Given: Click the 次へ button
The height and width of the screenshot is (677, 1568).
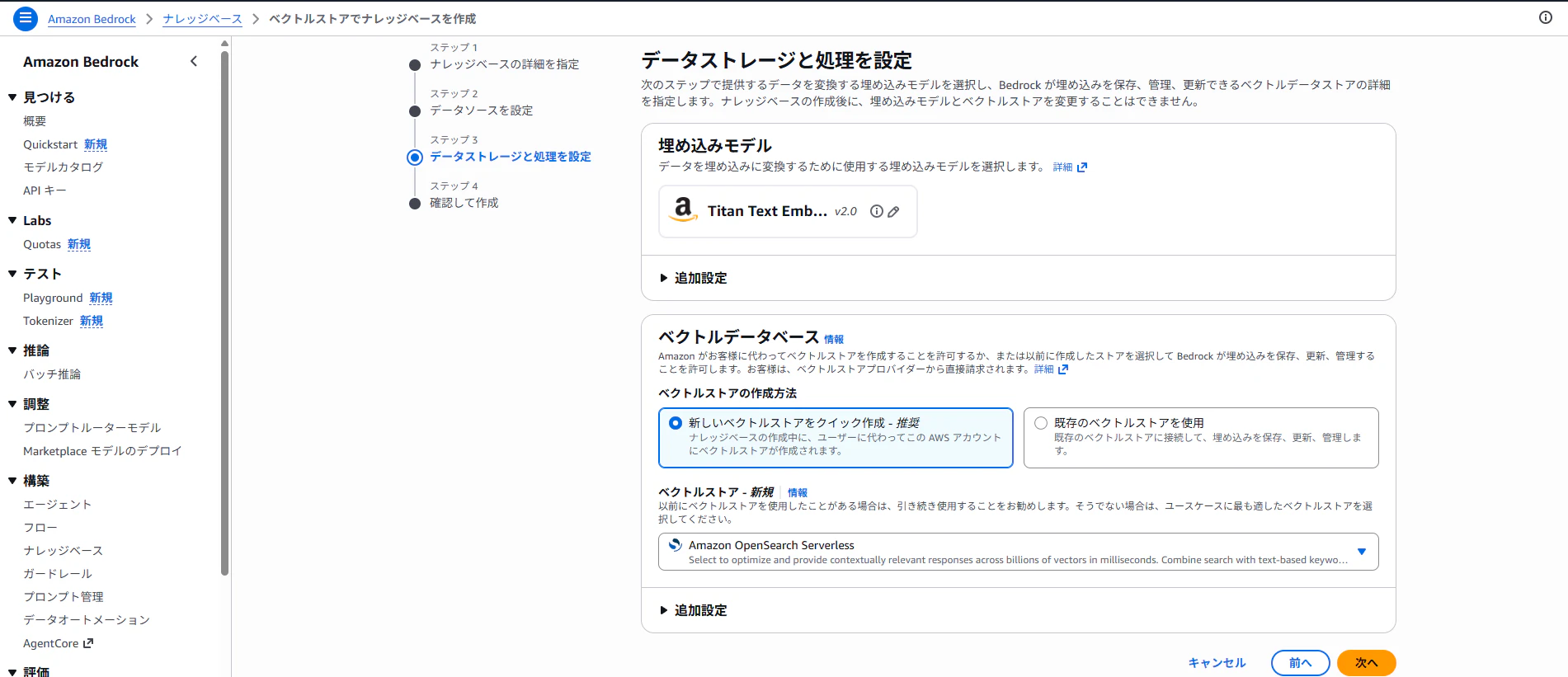Looking at the screenshot, I should pyautogui.click(x=1366, y=663).
